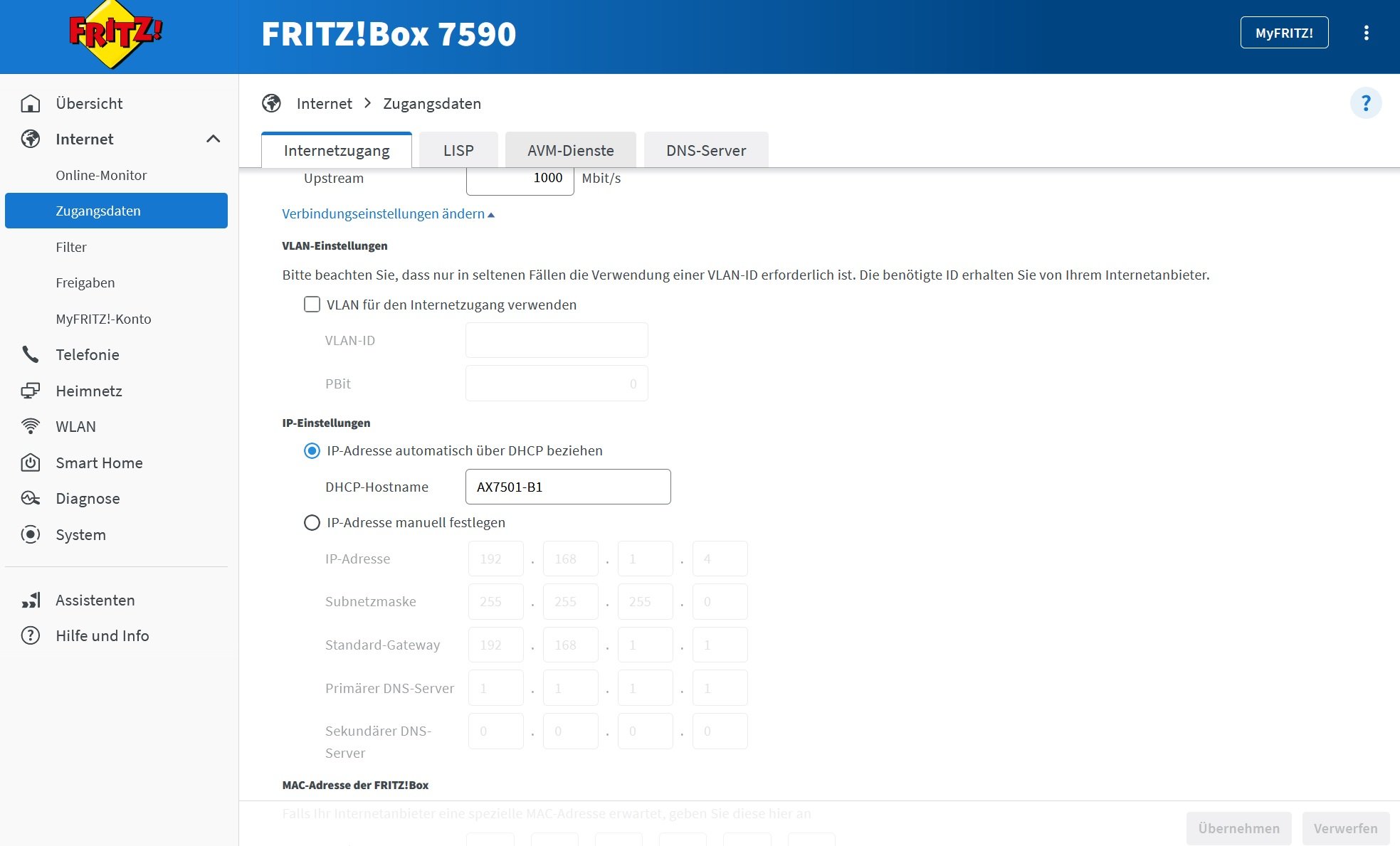Click the WLAN wifi icon

coord(31,426)
